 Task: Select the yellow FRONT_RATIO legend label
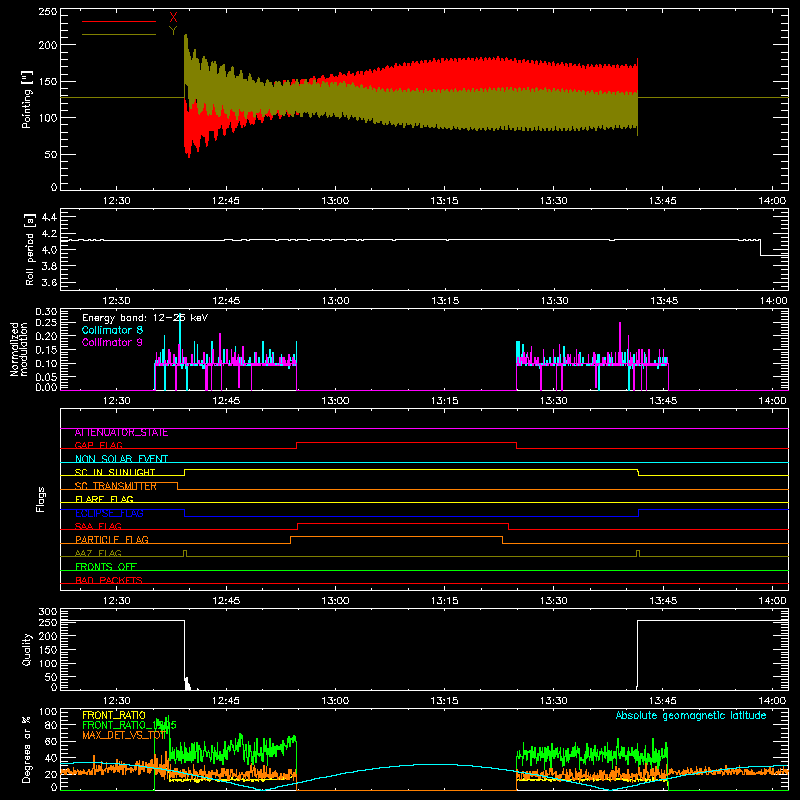point(114,715)
